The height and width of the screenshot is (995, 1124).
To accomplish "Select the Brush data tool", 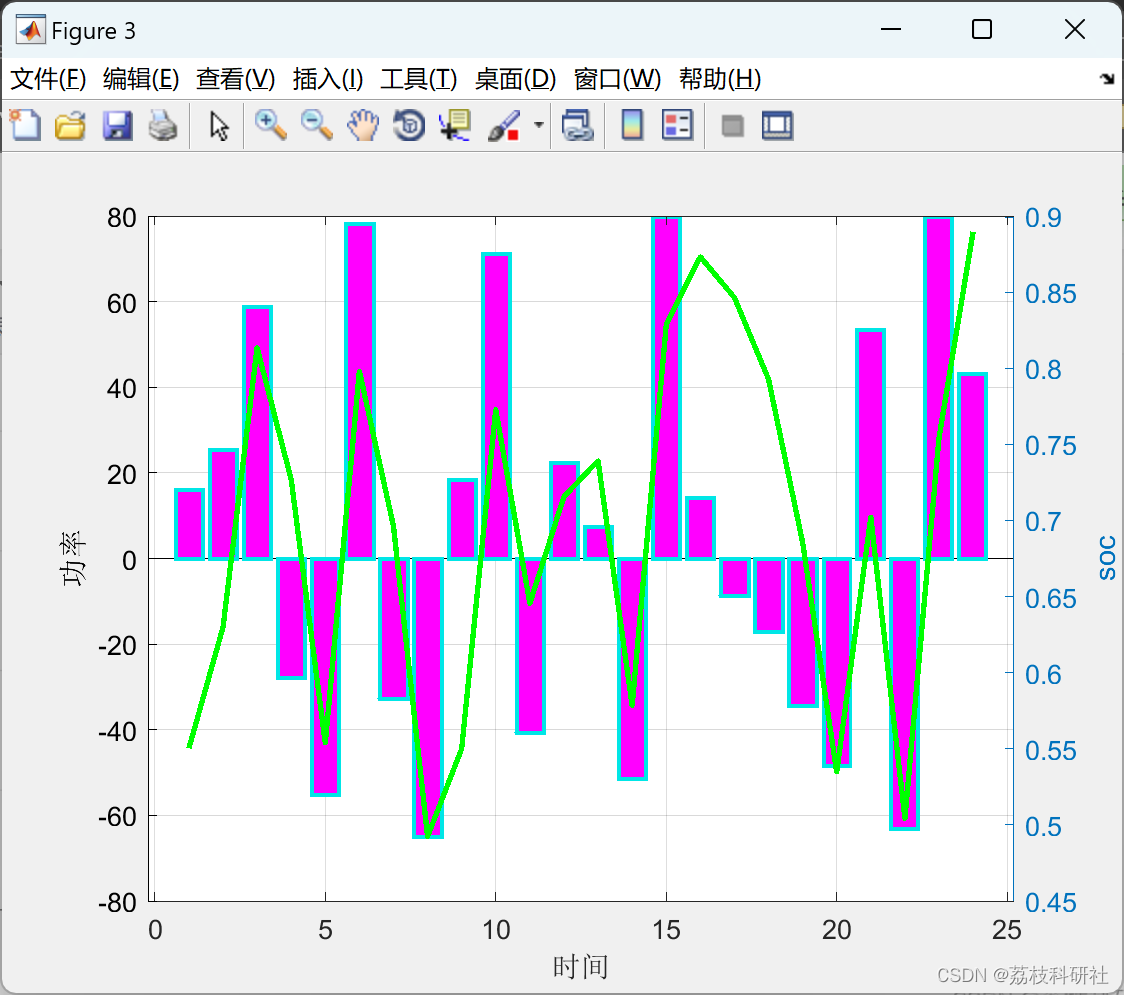I will [x=504, y=125].
